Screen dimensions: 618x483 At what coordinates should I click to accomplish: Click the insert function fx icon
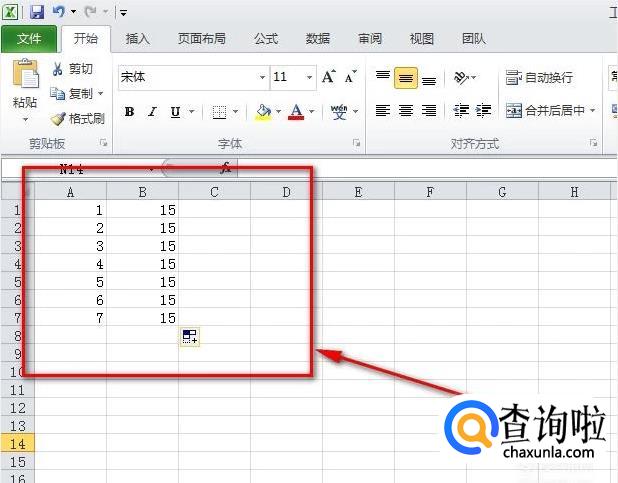click(x=226, y=168)
